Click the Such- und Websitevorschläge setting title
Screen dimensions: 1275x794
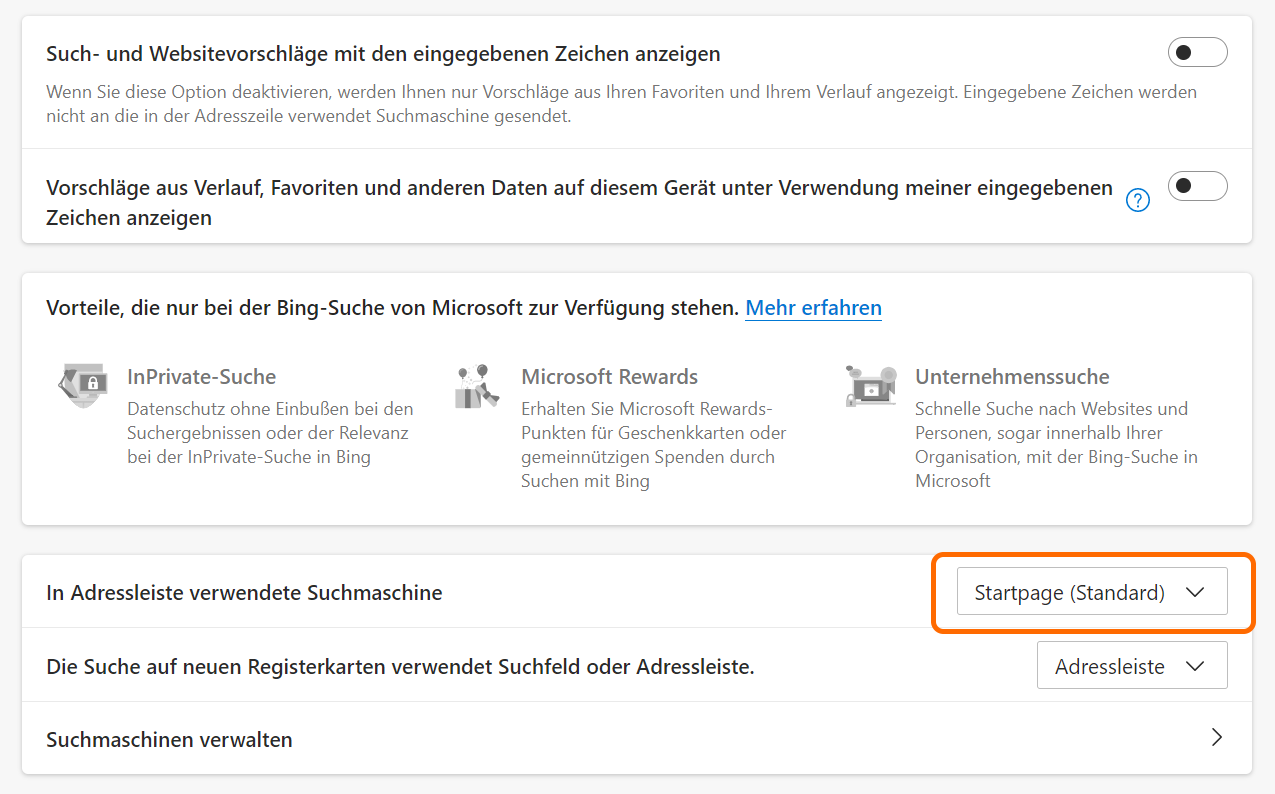(x=383, y=54)
